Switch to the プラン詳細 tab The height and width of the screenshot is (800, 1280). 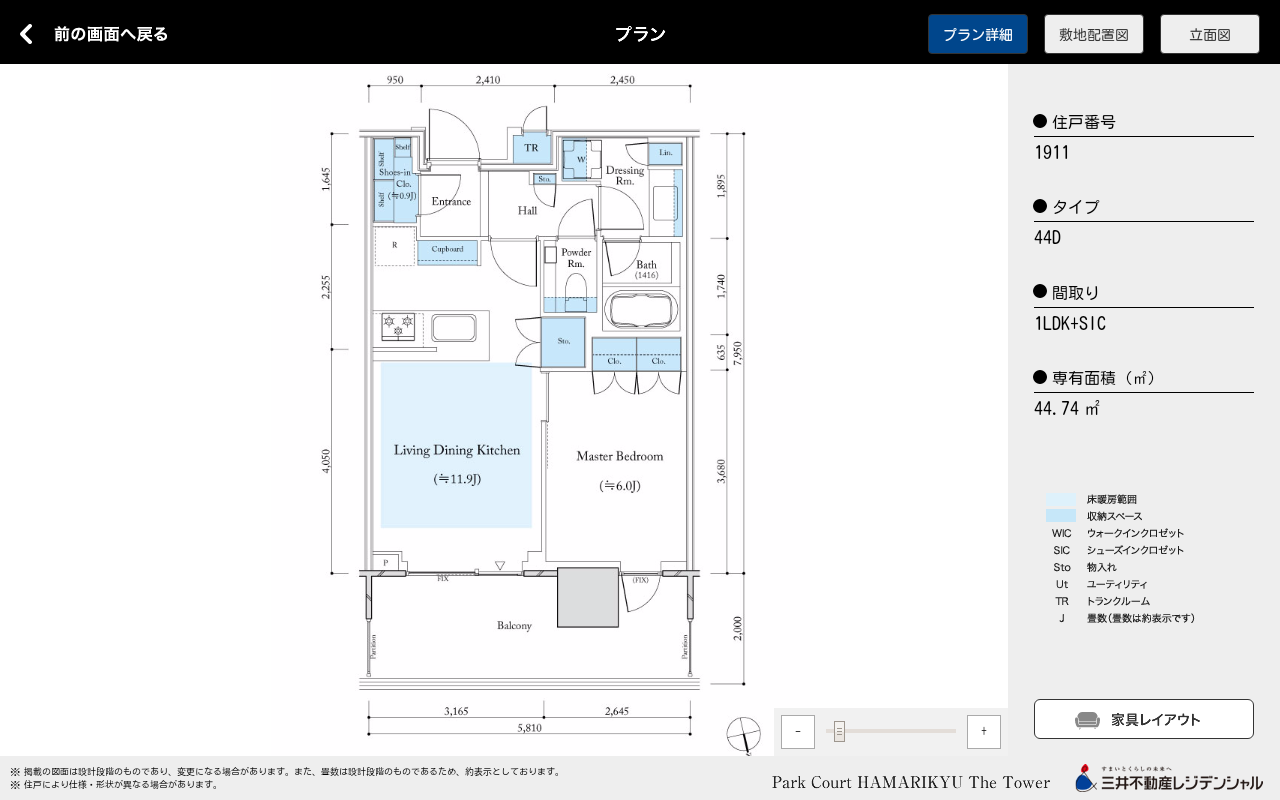pyautogui.click(x=977, y=34)
